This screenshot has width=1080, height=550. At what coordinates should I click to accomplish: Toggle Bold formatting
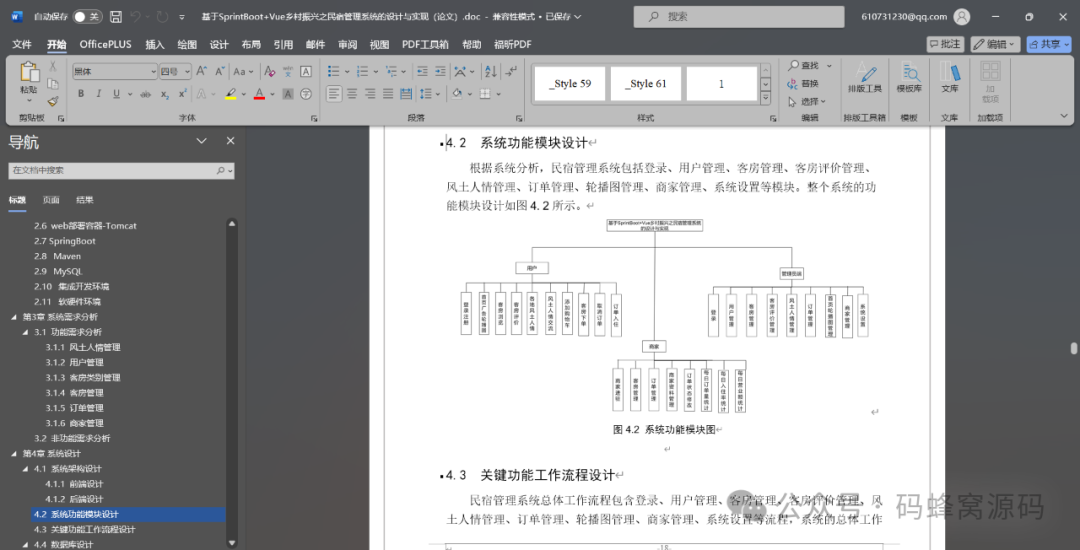81,94
